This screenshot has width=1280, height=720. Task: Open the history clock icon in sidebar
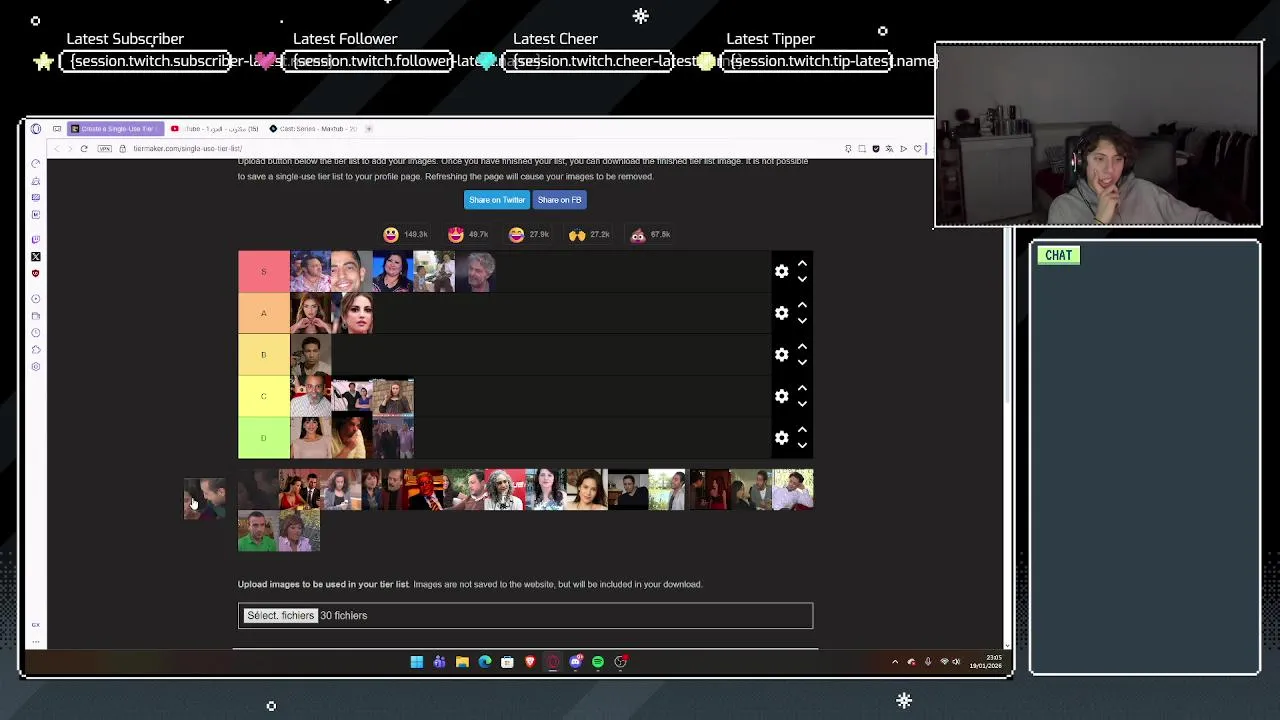pos(36,332)
